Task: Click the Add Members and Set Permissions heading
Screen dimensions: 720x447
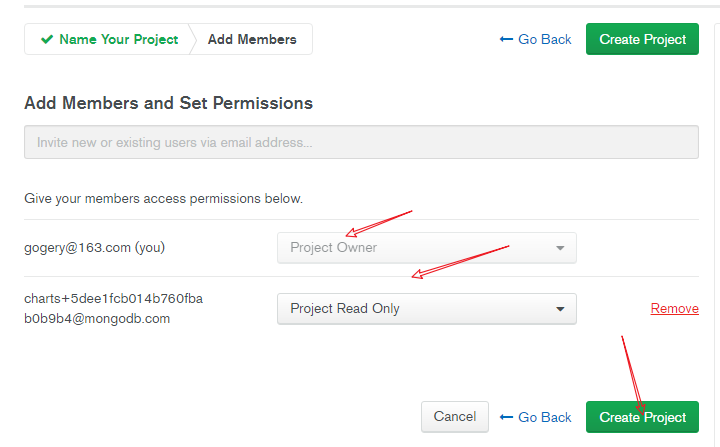Action: 169,103
